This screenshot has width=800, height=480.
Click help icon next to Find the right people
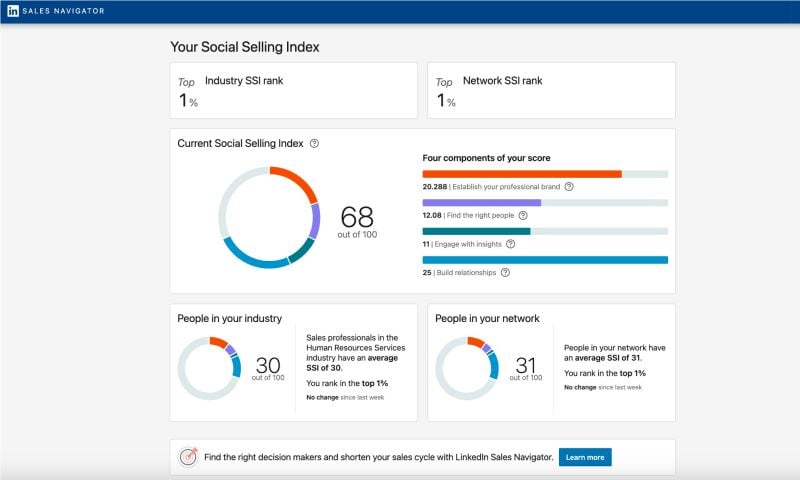pyautogui.click(x=523, y=215)
